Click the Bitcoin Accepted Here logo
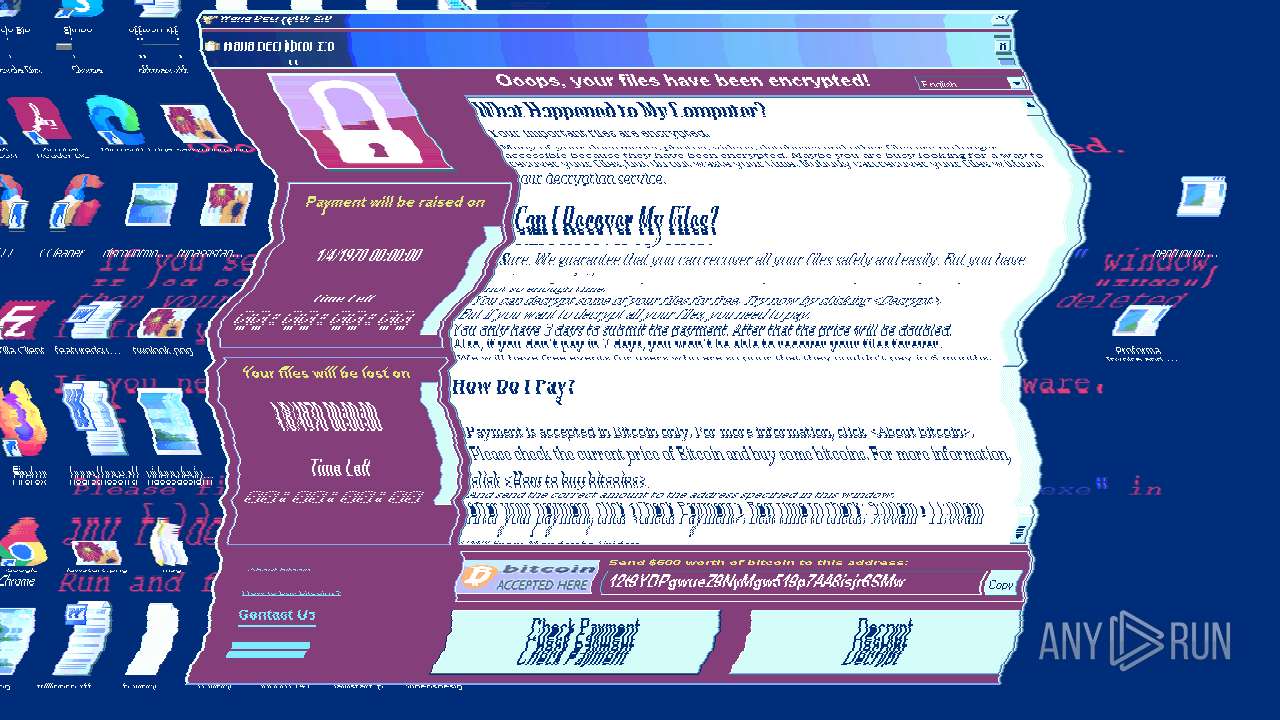 [x=527, y=578]
